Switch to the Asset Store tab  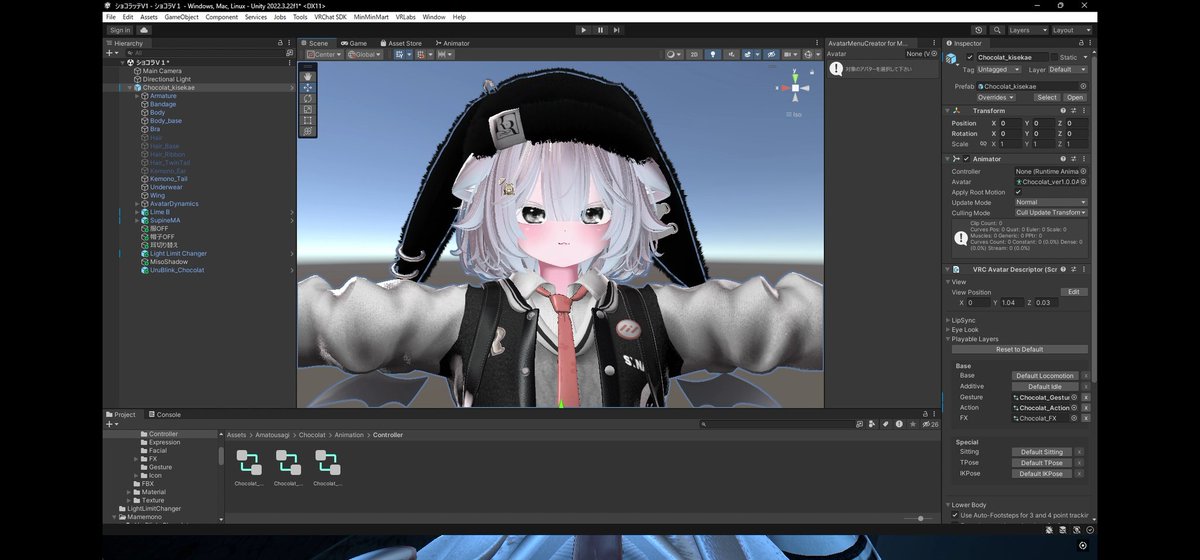coord(400,43)
